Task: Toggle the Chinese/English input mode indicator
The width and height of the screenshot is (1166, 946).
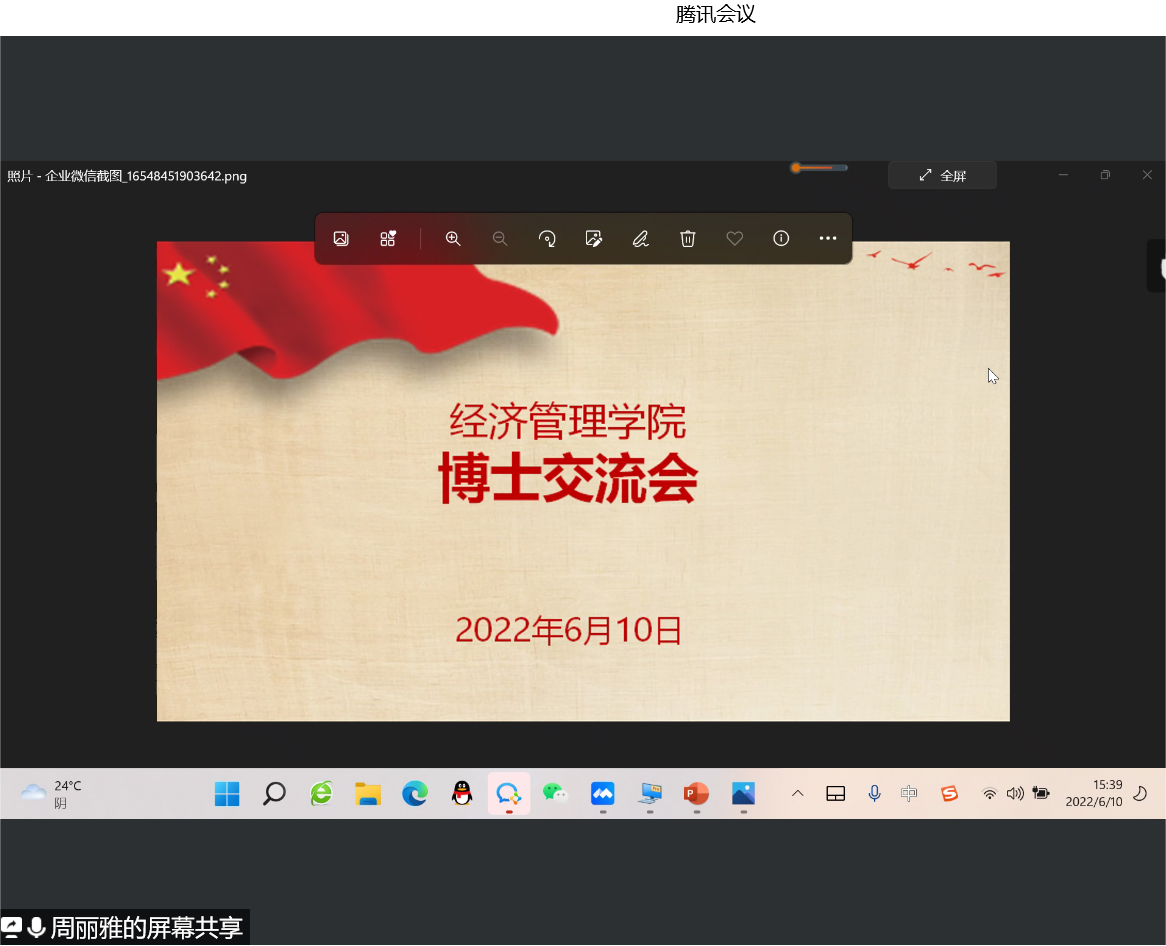Action: [x=909, y=794]
